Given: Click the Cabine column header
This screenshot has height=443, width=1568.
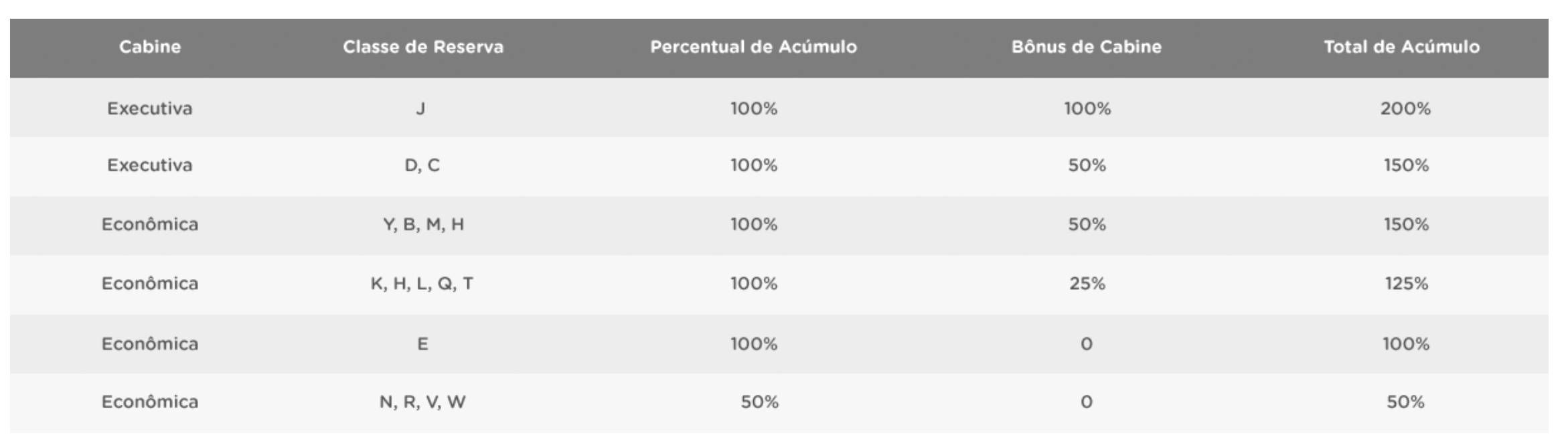Looking at the screenshot, I should coord(150,47).
